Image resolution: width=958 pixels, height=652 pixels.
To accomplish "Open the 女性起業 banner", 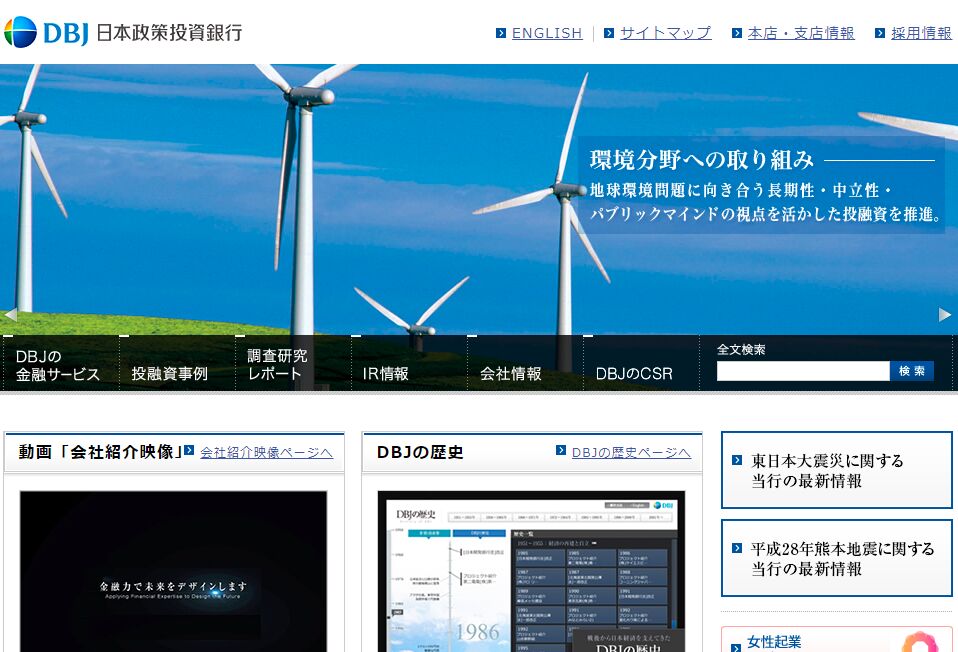I will coord(836,639).
